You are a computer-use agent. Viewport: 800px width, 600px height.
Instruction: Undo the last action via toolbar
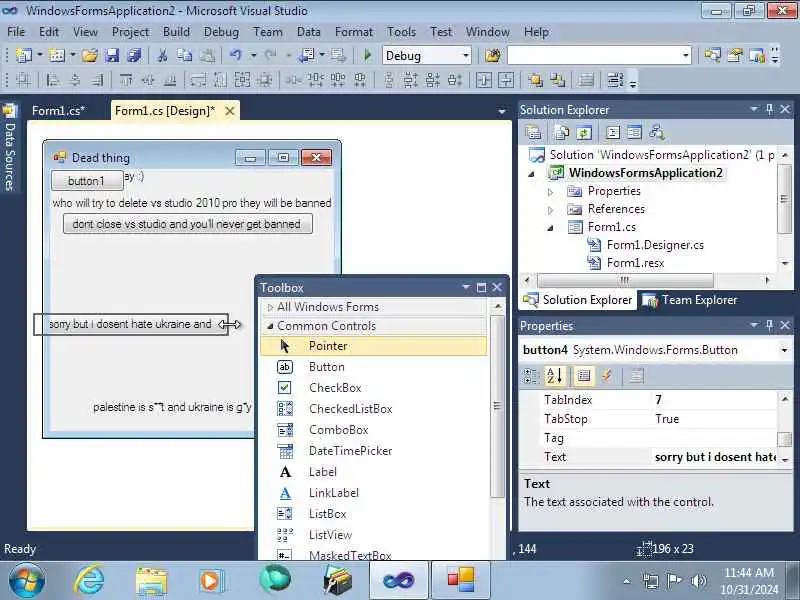[235, 55]
